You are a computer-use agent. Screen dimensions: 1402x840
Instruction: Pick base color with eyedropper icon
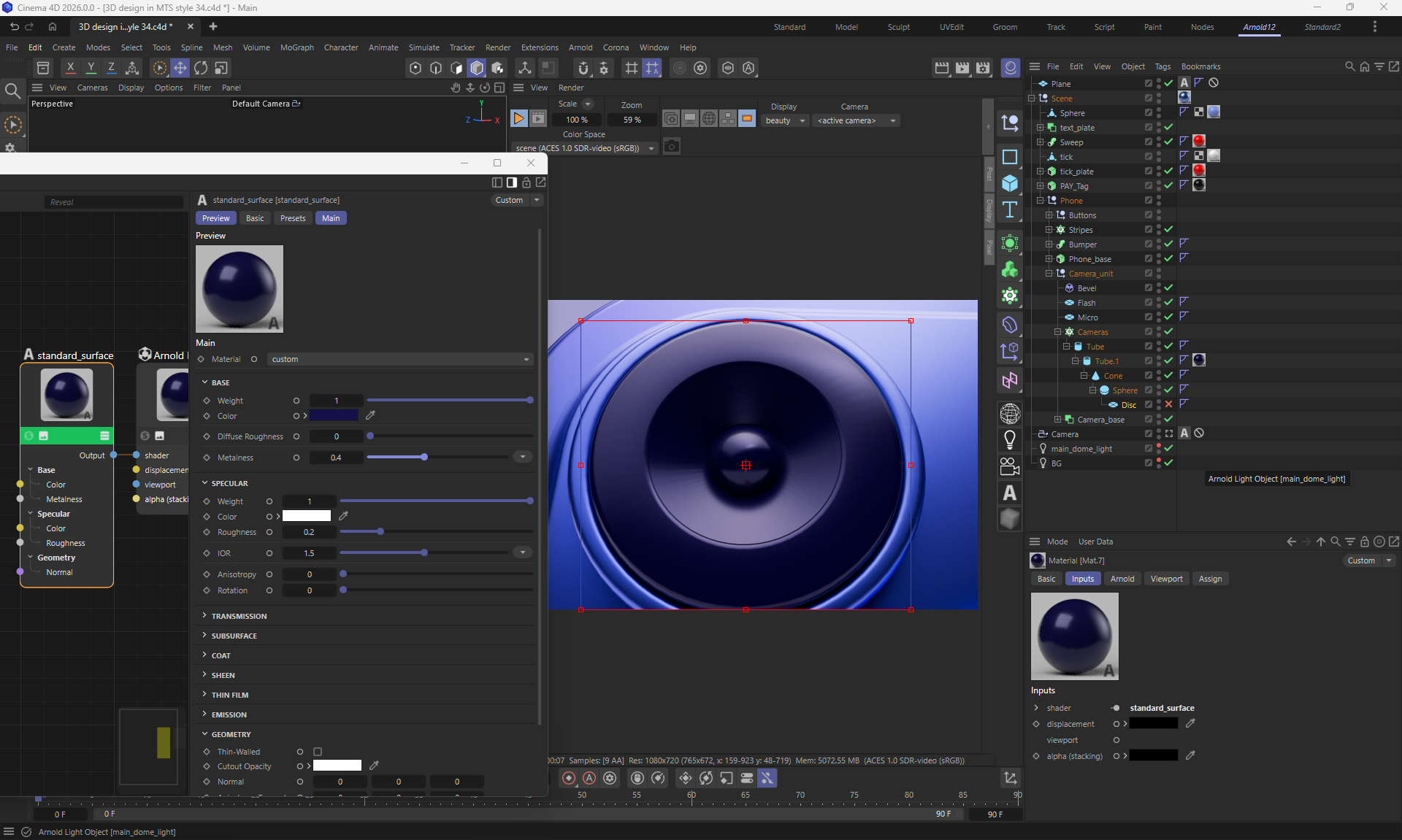click(370, 415)
